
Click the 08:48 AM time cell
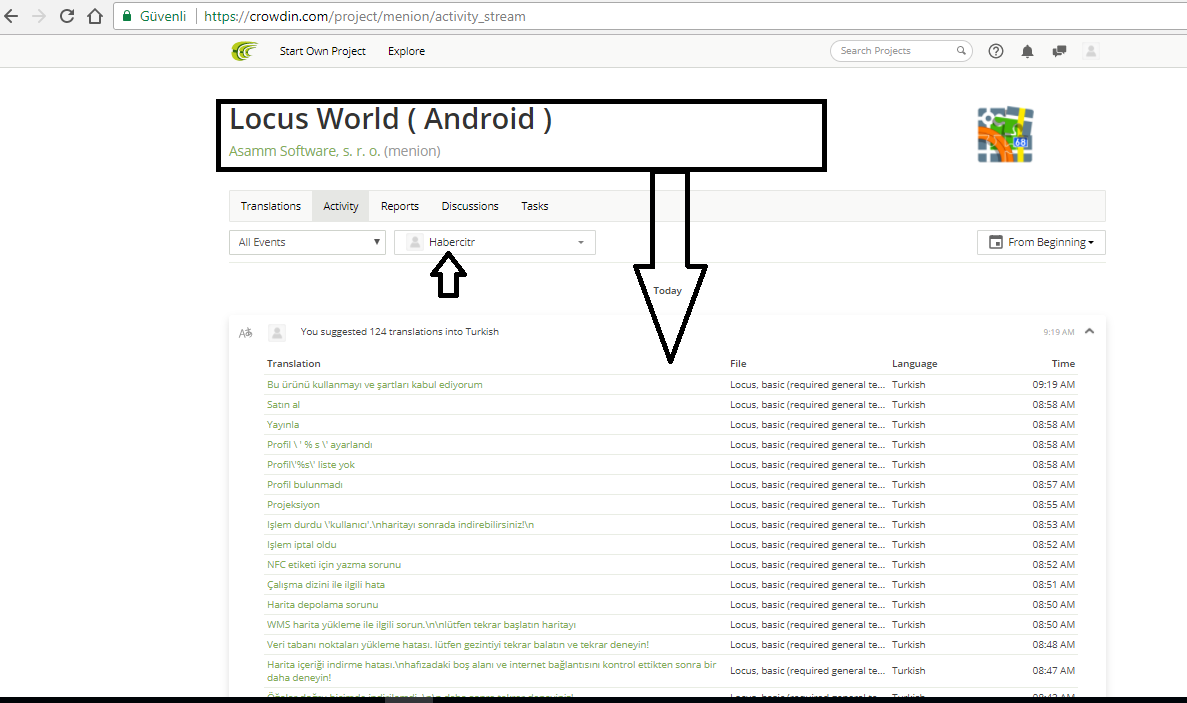click(1053, 645)
